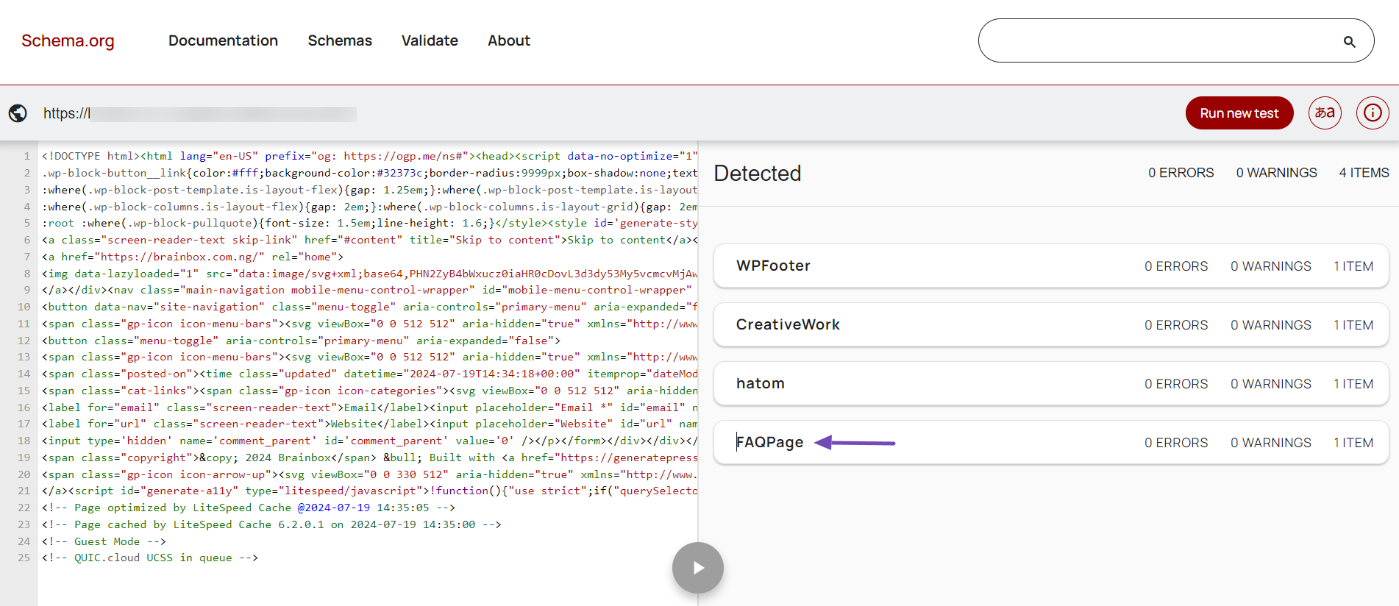Expand the WPFooter detected item
Image resolution: width=1399 pixels, height=606 pixels.
click(x=1051, y=266)
